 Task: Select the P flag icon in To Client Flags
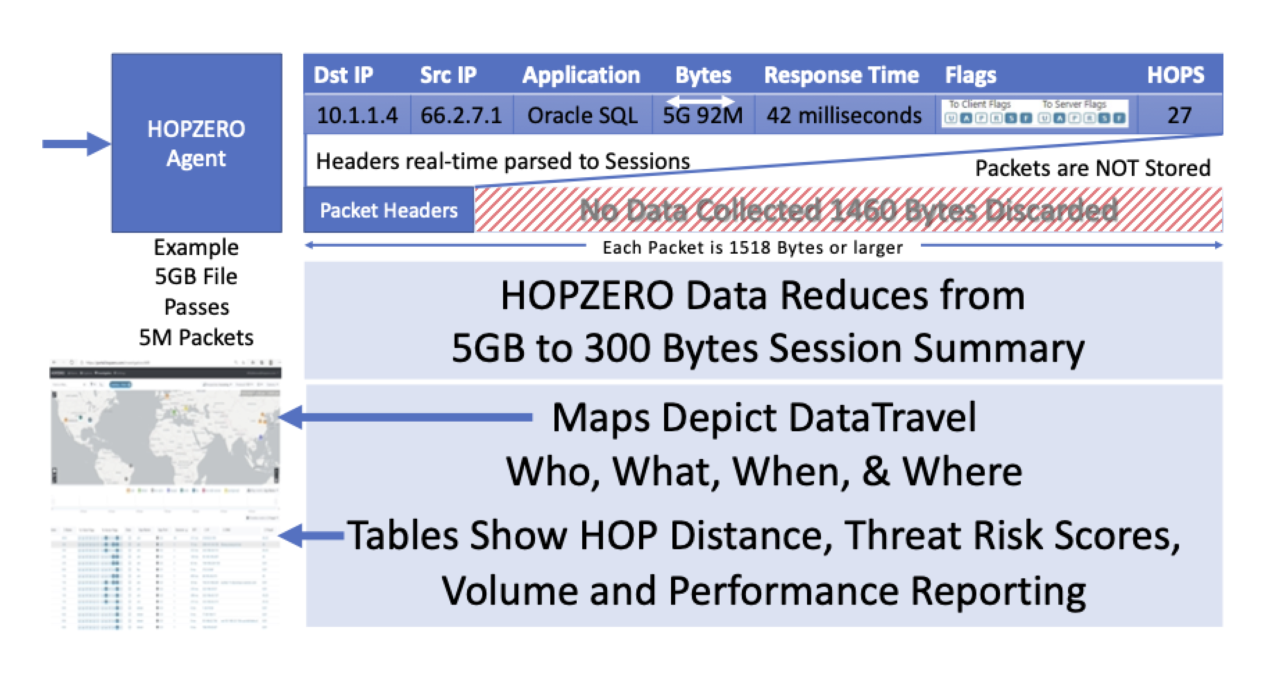point(980,118)
